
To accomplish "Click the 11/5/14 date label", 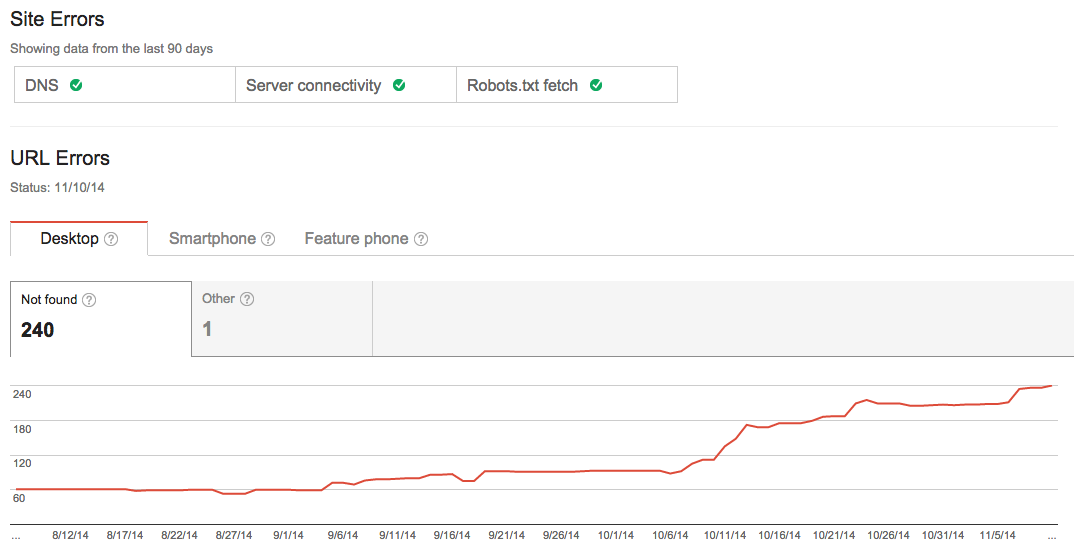I will [x=997, y=536].
